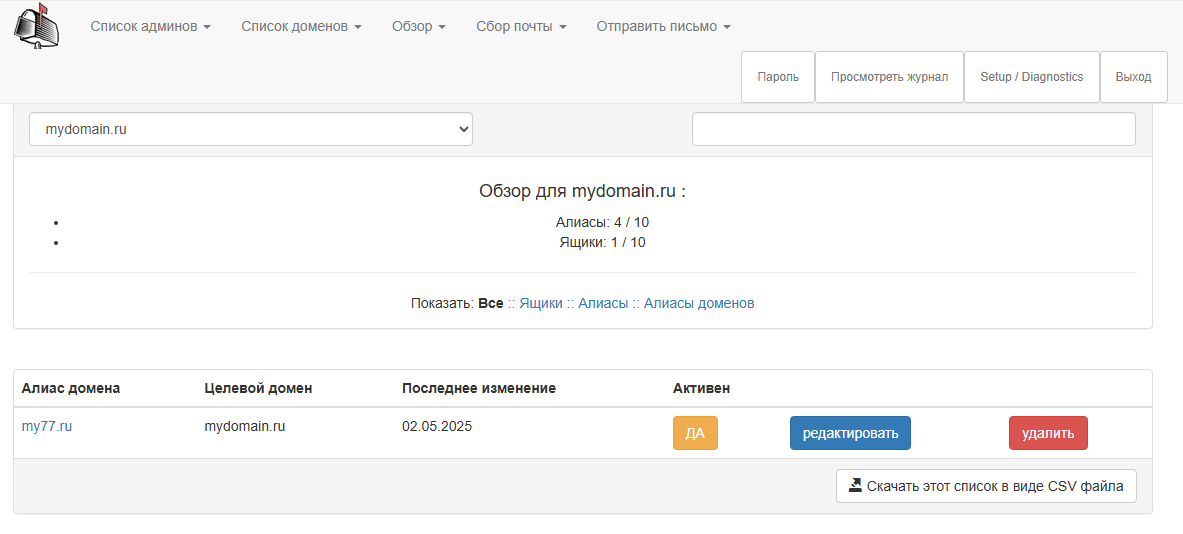Open Setup / Diagnostics page
The image size is (1183, 534).
coord(1031,77)
